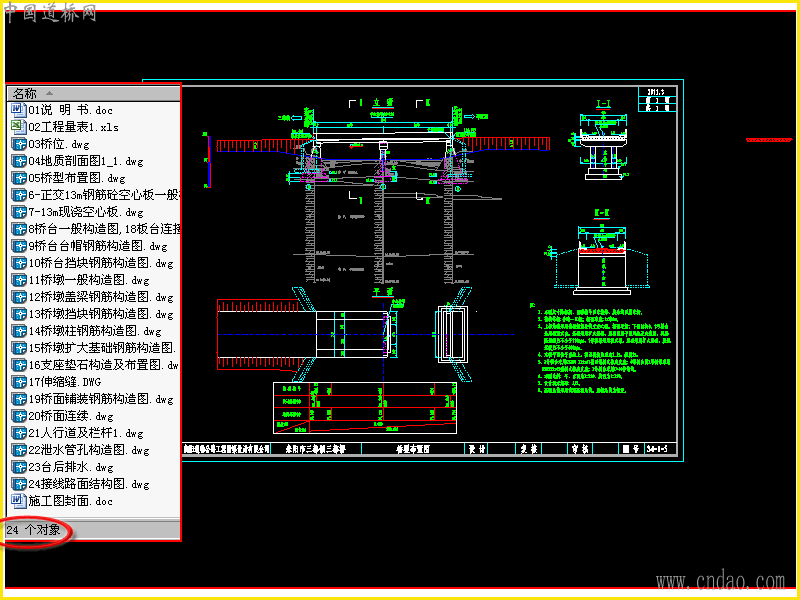Click the www.cndao.com watermark link

pyautogui.click(x=720, y=581)
